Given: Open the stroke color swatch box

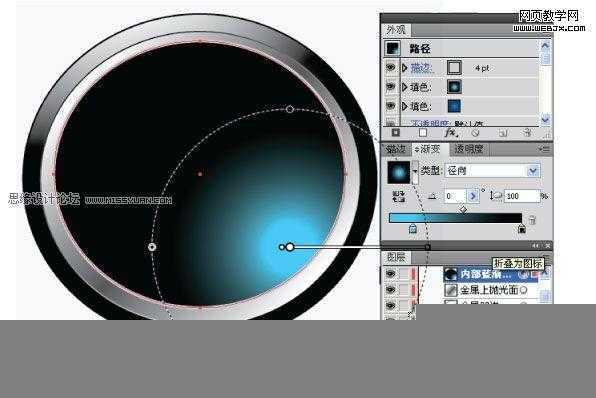Looking at the screenshot, I should (x=454, y=68).
